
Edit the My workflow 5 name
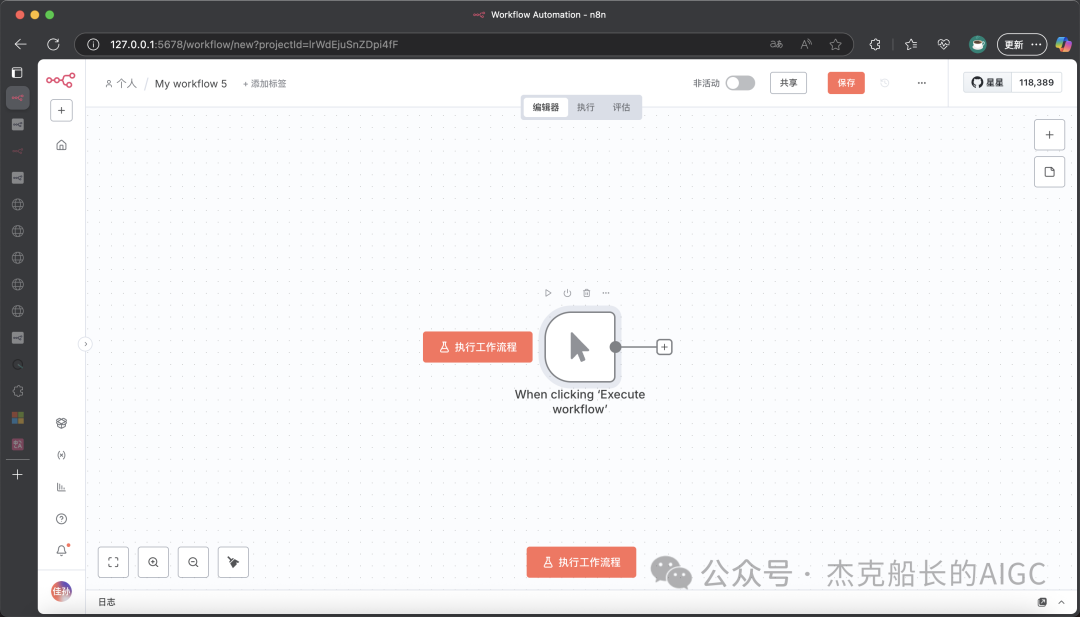[x=191, y=83]
